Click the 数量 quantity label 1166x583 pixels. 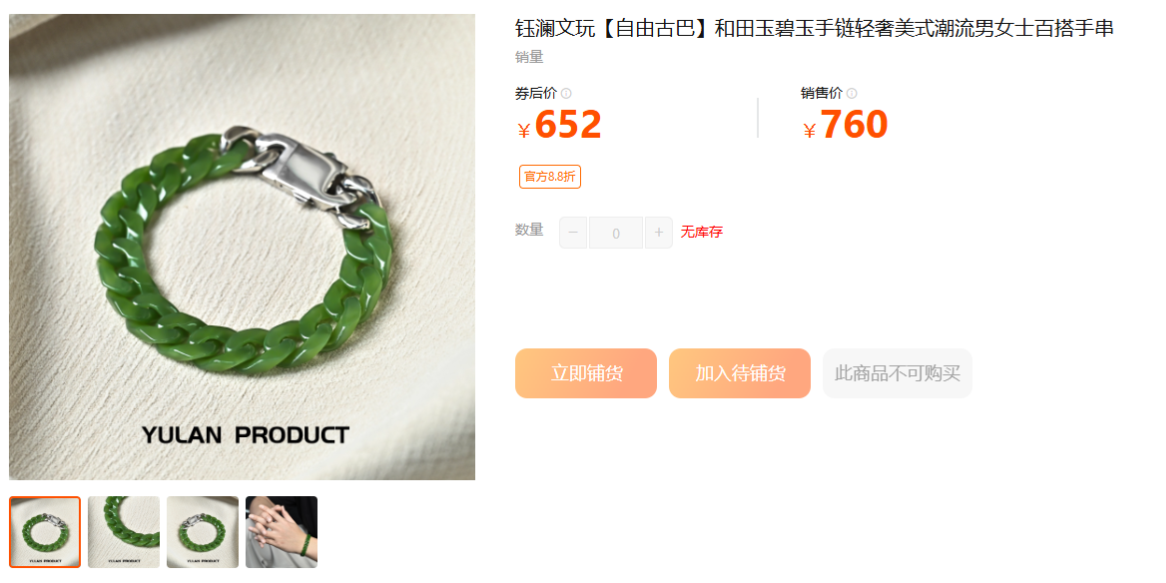(529, 230)
